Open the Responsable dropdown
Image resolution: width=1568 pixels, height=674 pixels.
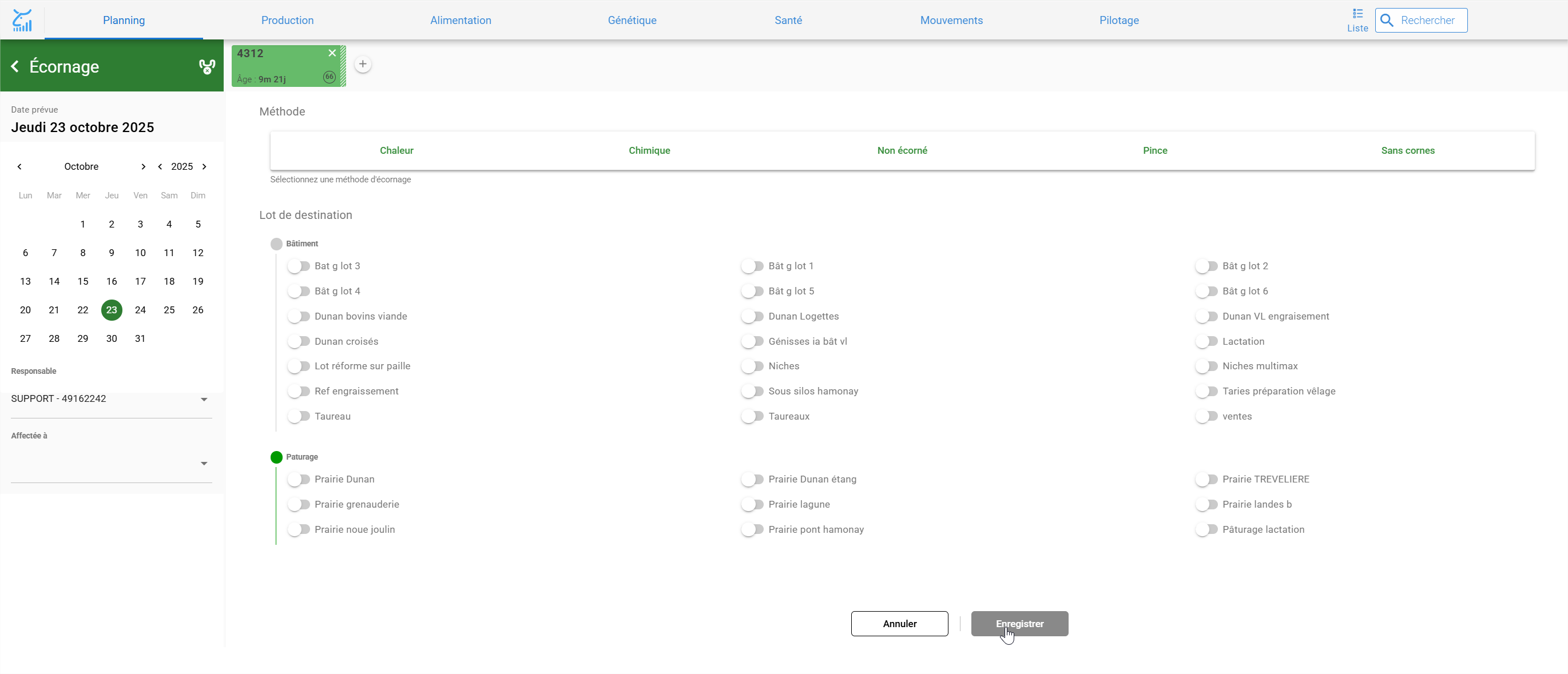[x=112, y=399]
